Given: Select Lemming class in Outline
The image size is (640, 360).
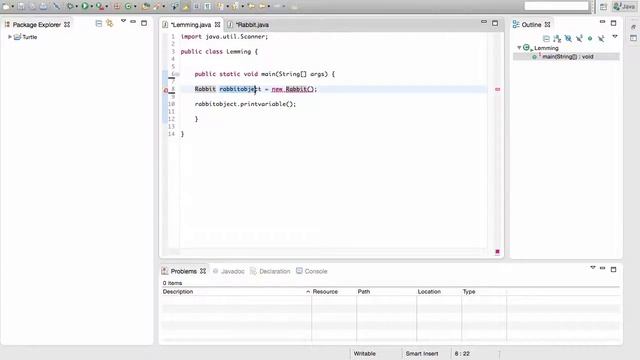Looking at the screenshot, I should 546,48.
